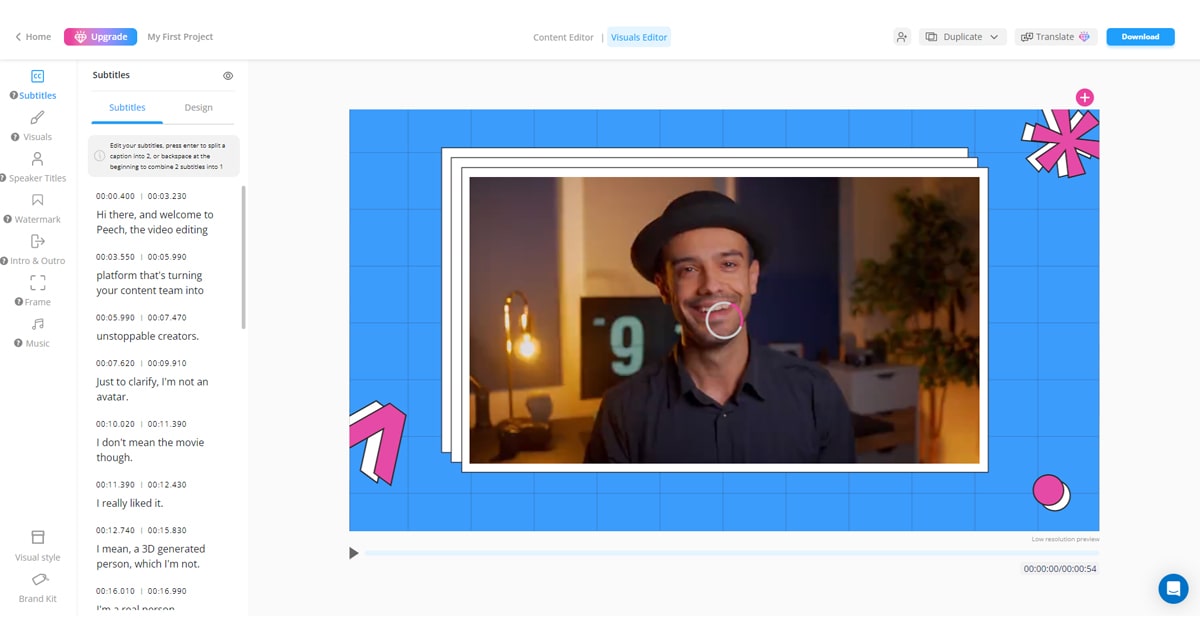Click the Download button

1140,37
